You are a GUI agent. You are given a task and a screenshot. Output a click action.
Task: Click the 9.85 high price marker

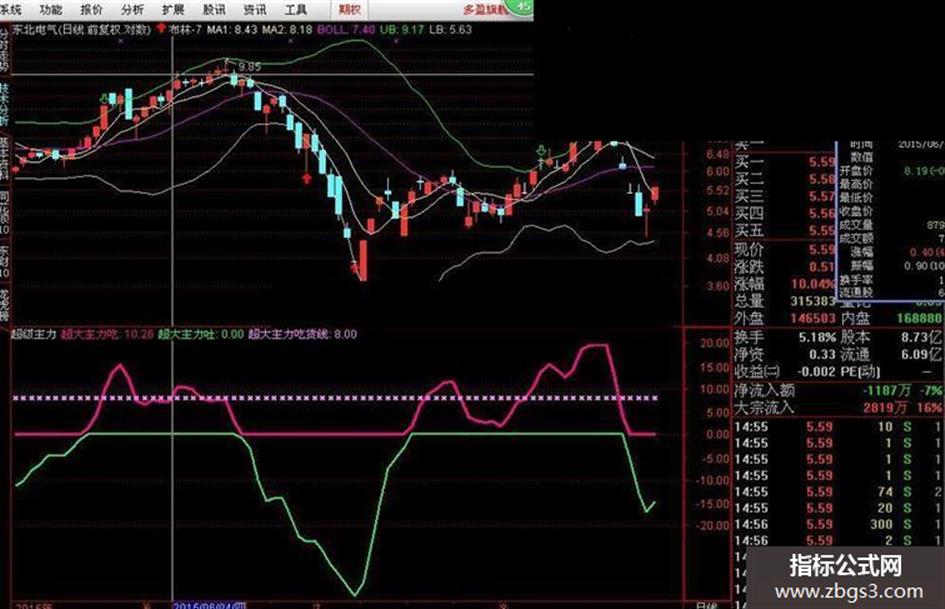click(248, 66)
